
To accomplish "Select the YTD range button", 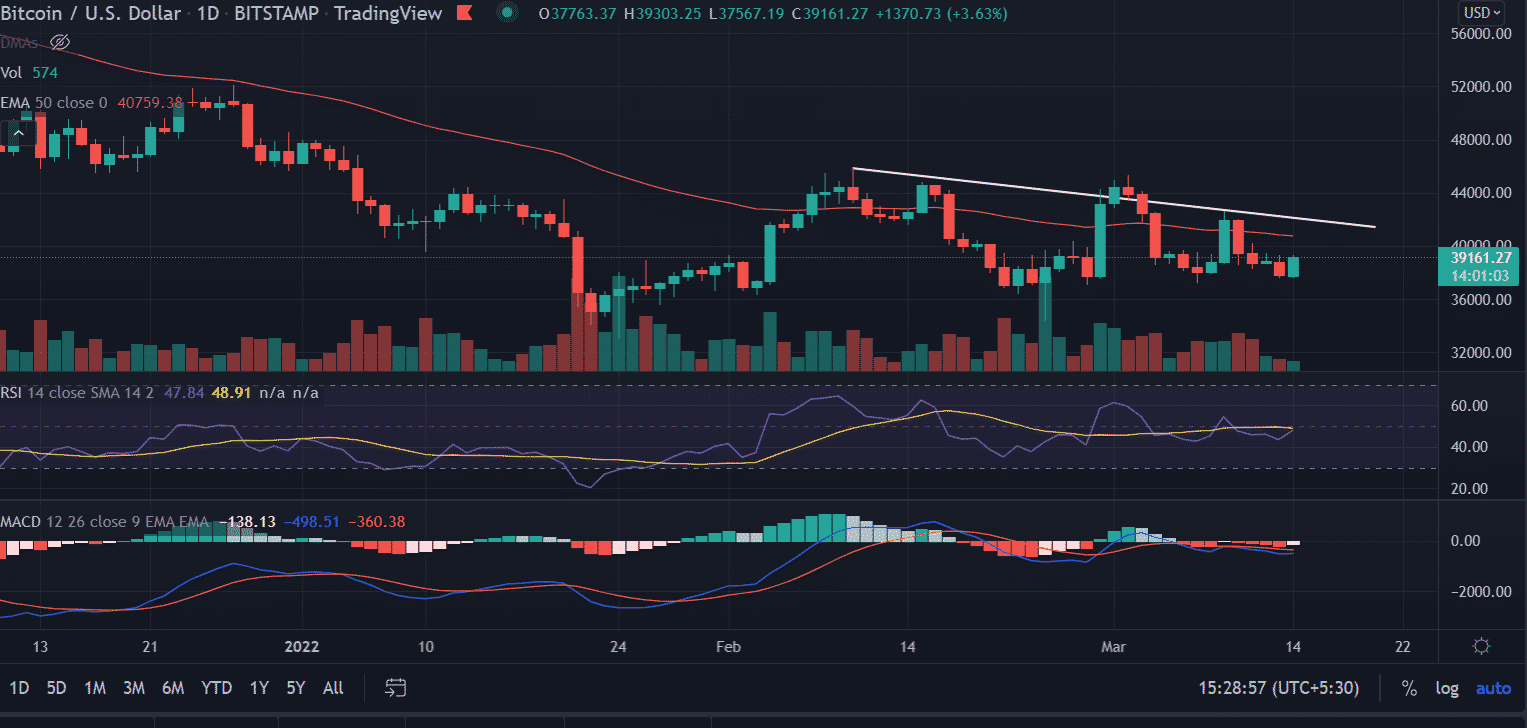I will 216,688.
